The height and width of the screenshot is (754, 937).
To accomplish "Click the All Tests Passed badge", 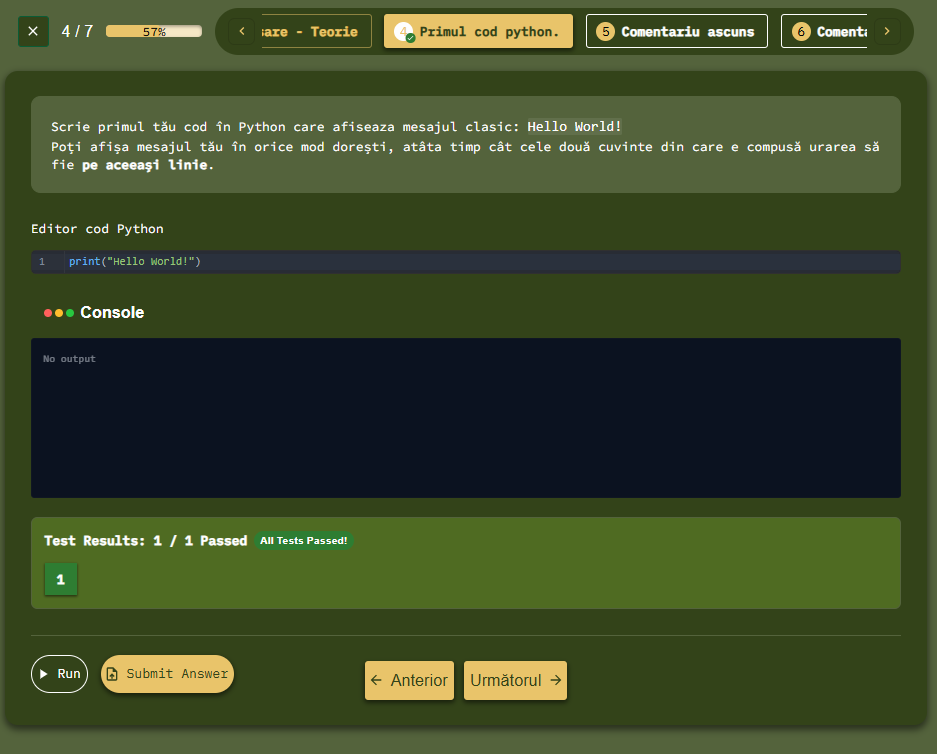I will 304,540.
